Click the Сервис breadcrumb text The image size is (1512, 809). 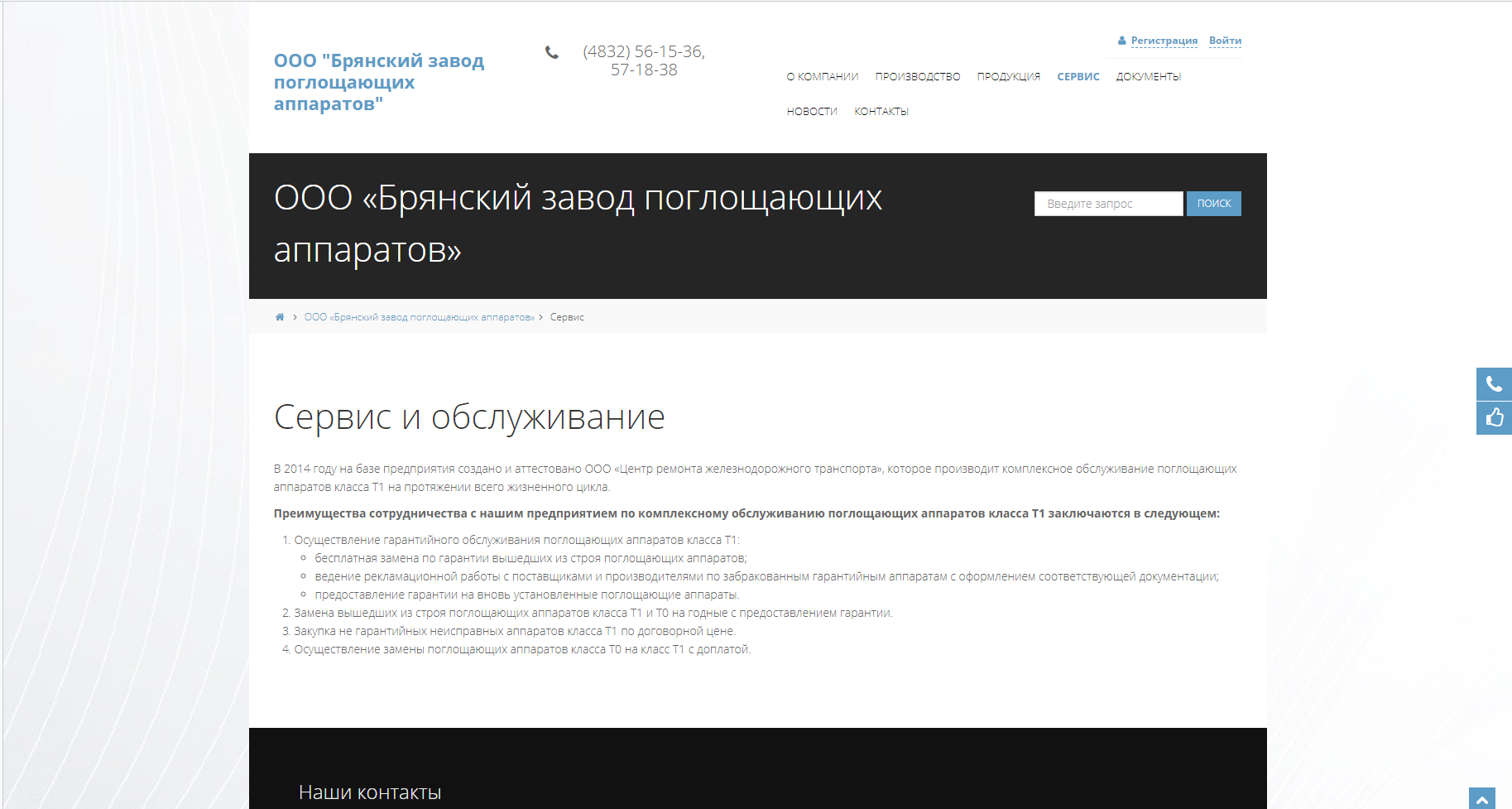pyautogui.click(x=567, y=317)
